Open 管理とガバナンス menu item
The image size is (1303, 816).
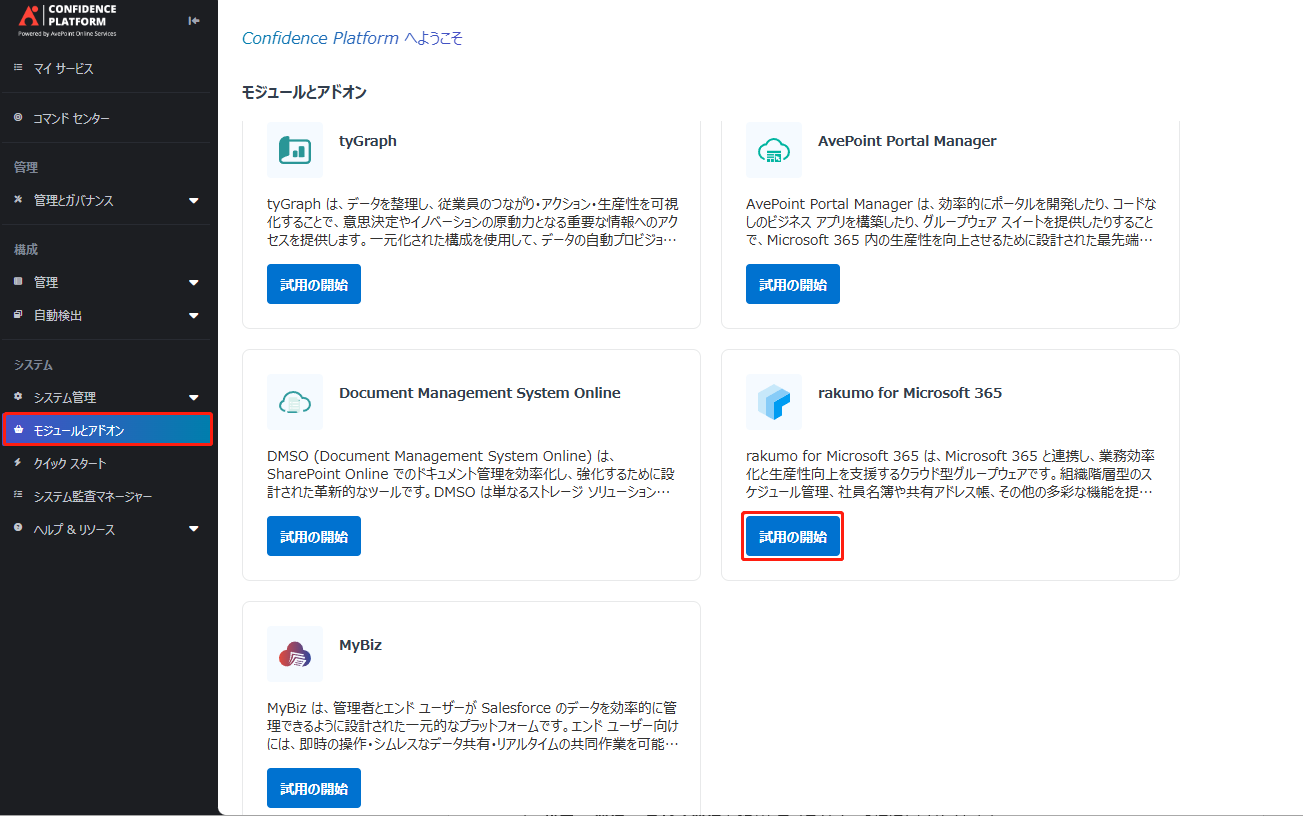(x=109, y=200)
